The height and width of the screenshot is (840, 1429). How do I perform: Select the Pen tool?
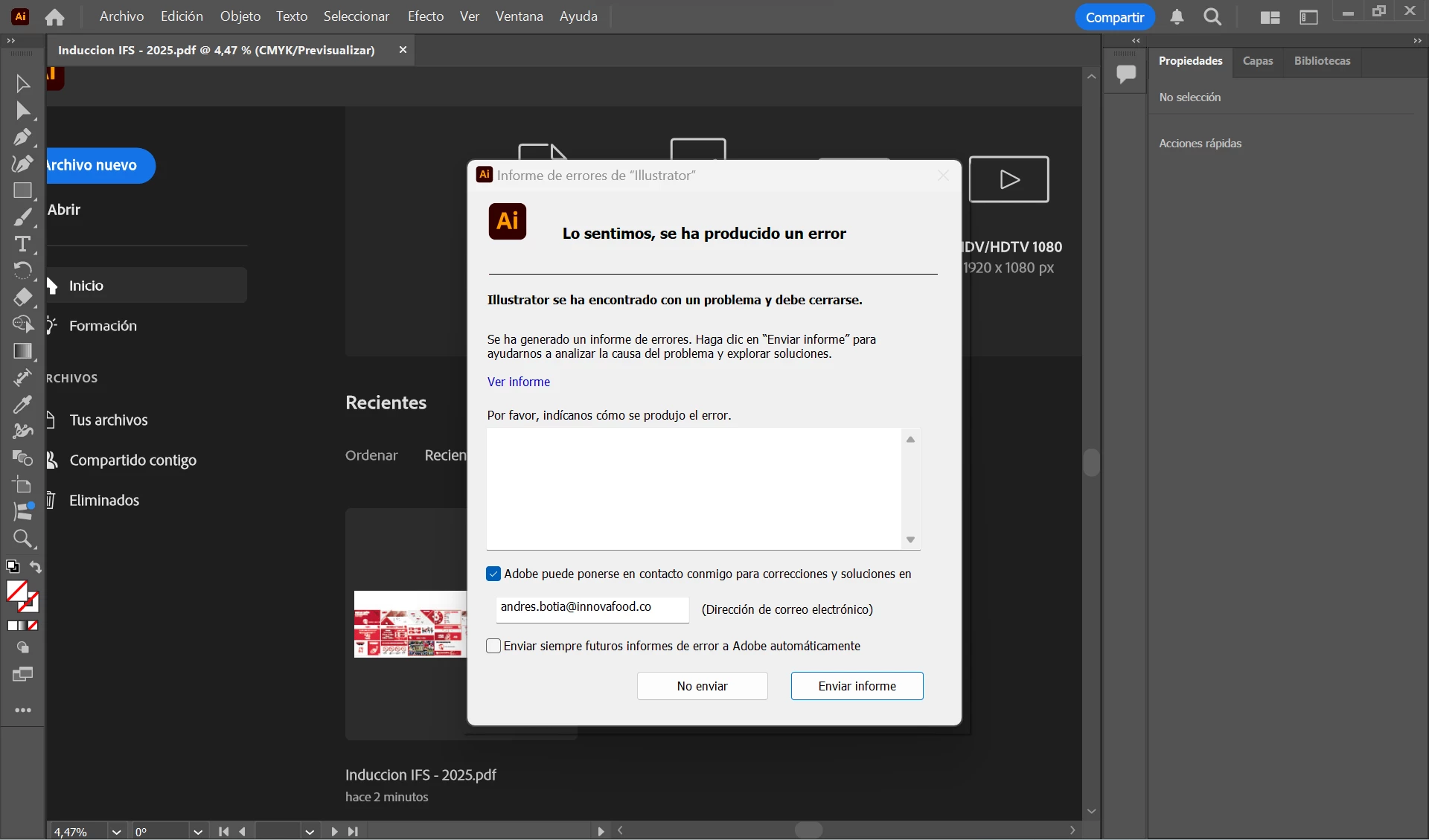click(x=22, y=138)
